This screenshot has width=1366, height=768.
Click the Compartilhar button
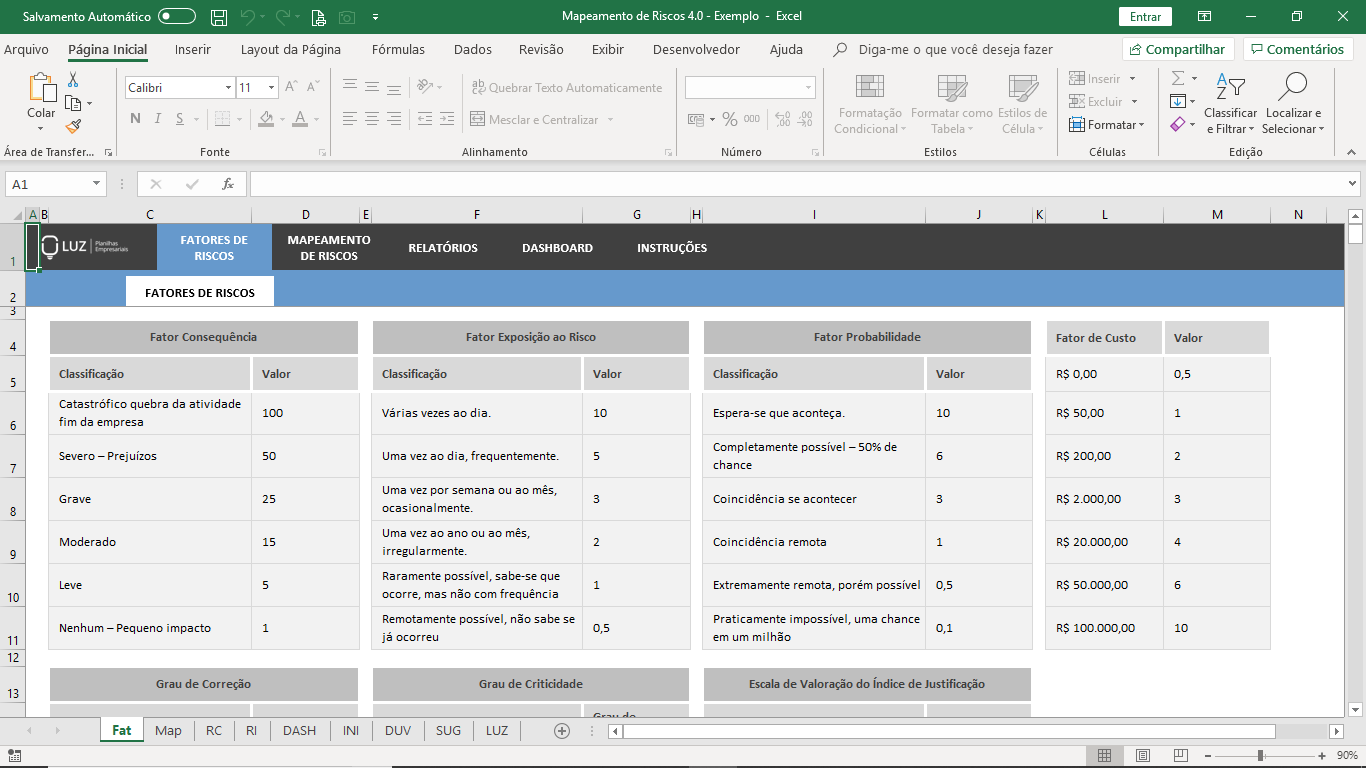(x=1177, y=49)
